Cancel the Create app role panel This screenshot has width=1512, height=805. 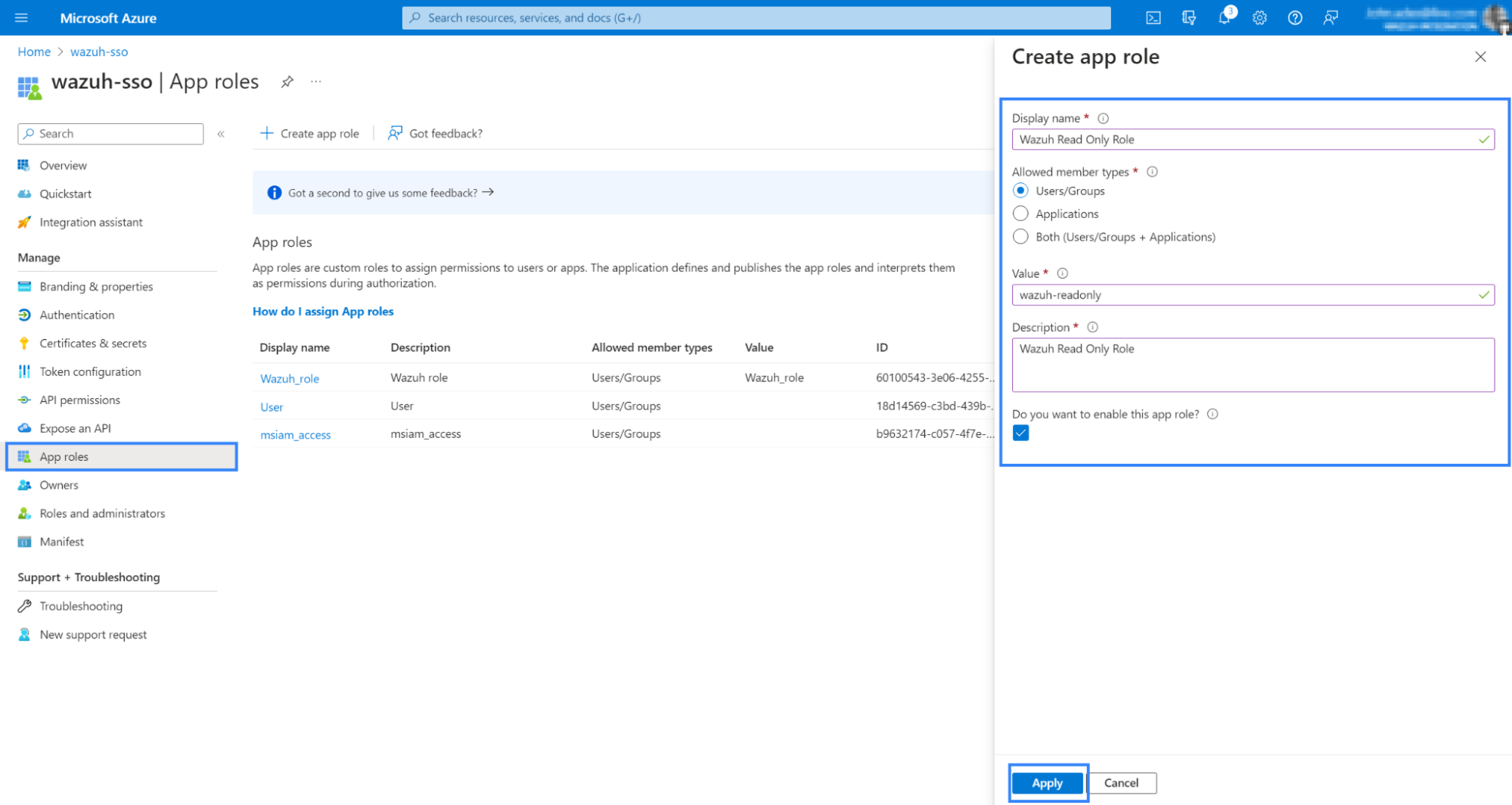coord(1121,783)
